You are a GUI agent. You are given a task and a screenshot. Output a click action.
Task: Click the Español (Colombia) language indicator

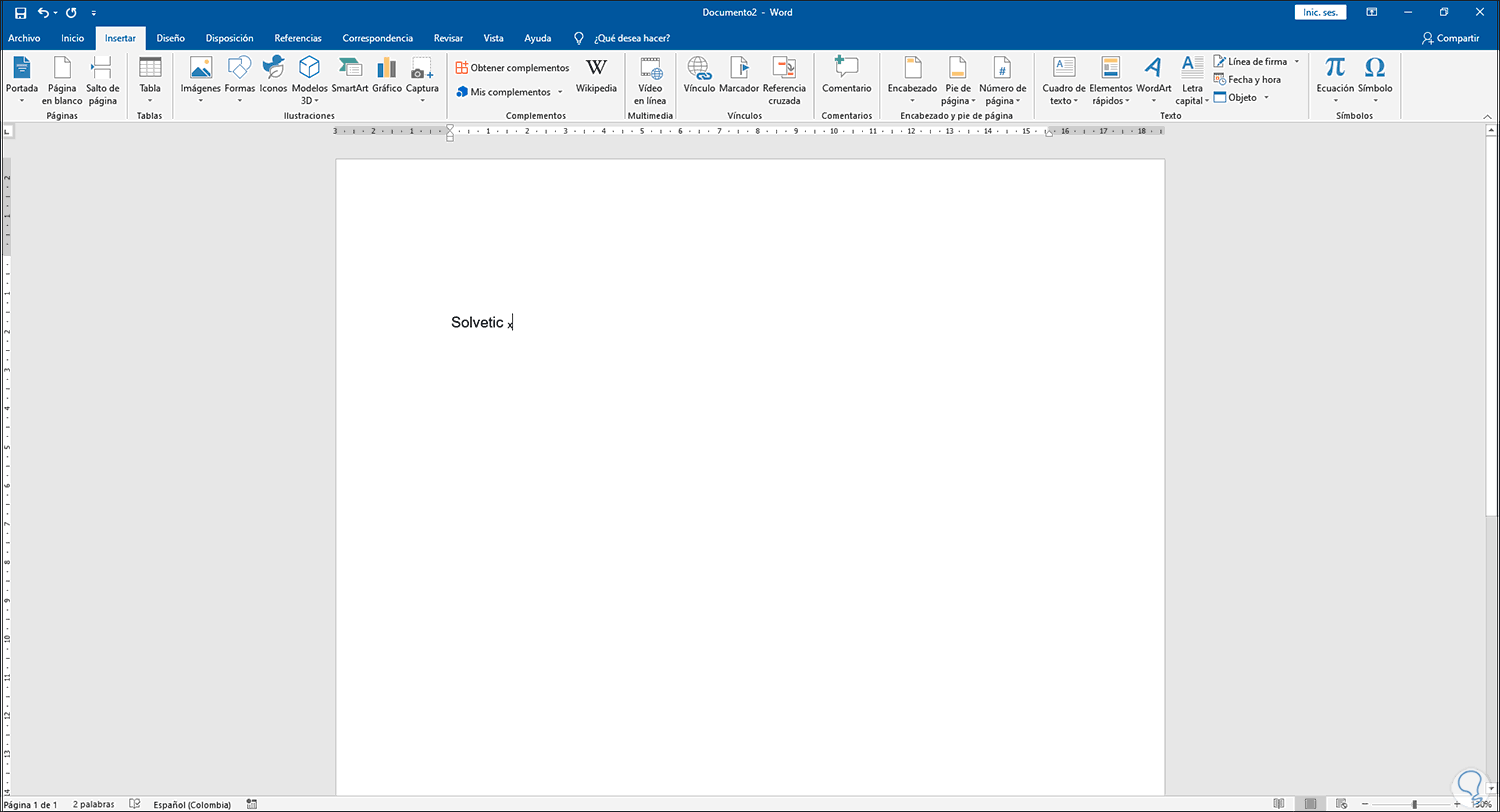[192, 804]
